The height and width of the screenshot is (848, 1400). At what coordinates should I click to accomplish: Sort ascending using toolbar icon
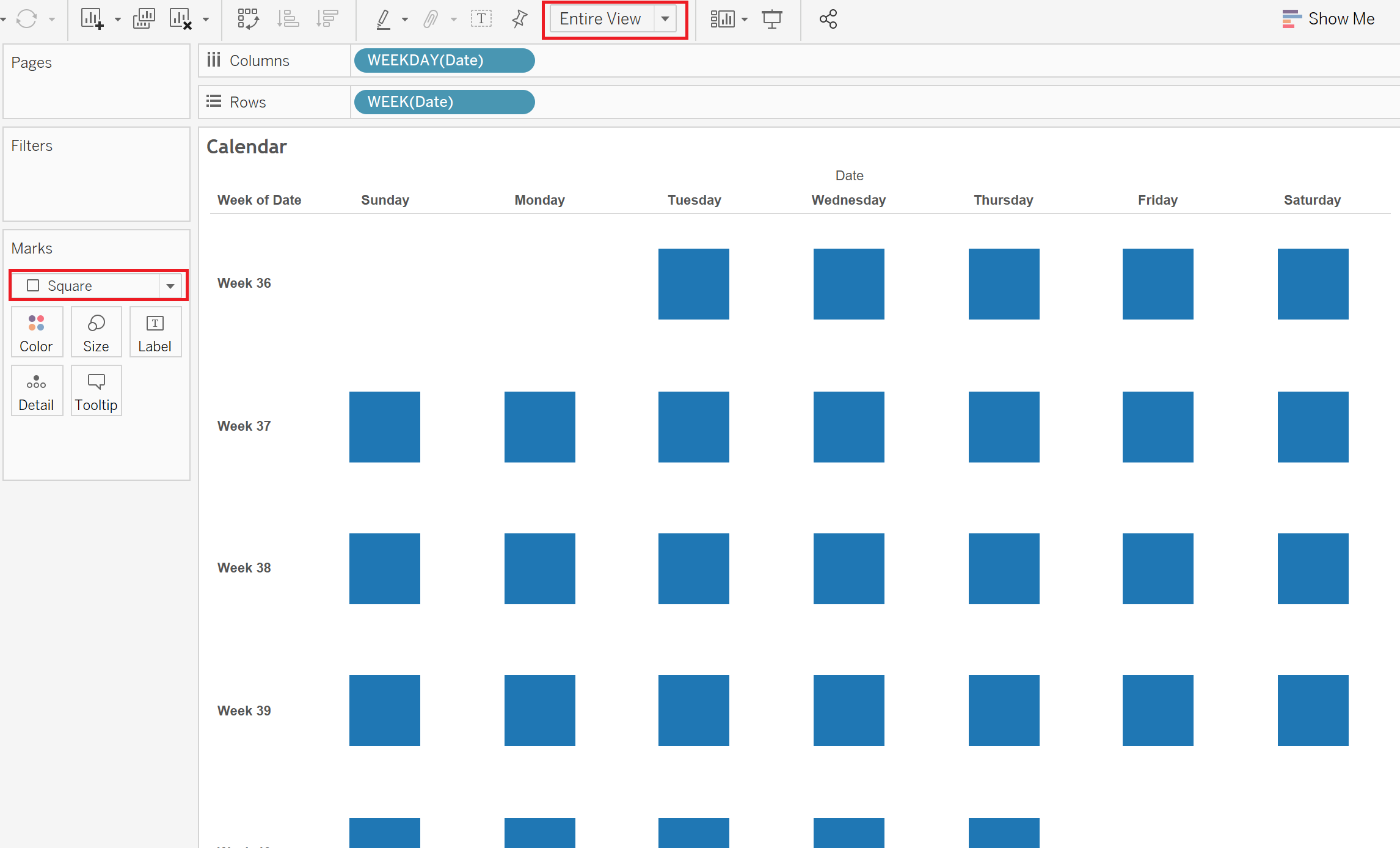click(x=288, y=19)
